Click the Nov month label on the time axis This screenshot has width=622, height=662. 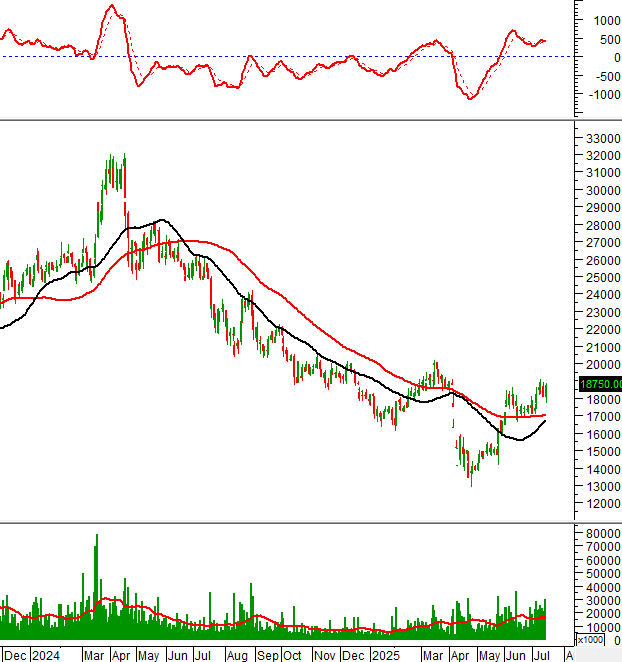click(325, 655)
